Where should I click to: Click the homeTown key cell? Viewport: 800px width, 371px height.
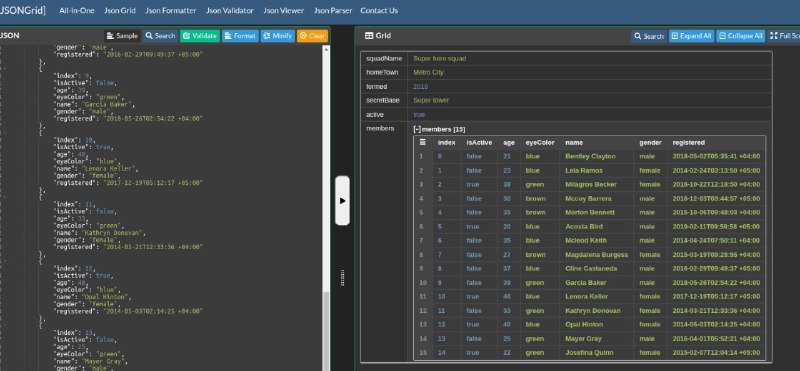384,72
